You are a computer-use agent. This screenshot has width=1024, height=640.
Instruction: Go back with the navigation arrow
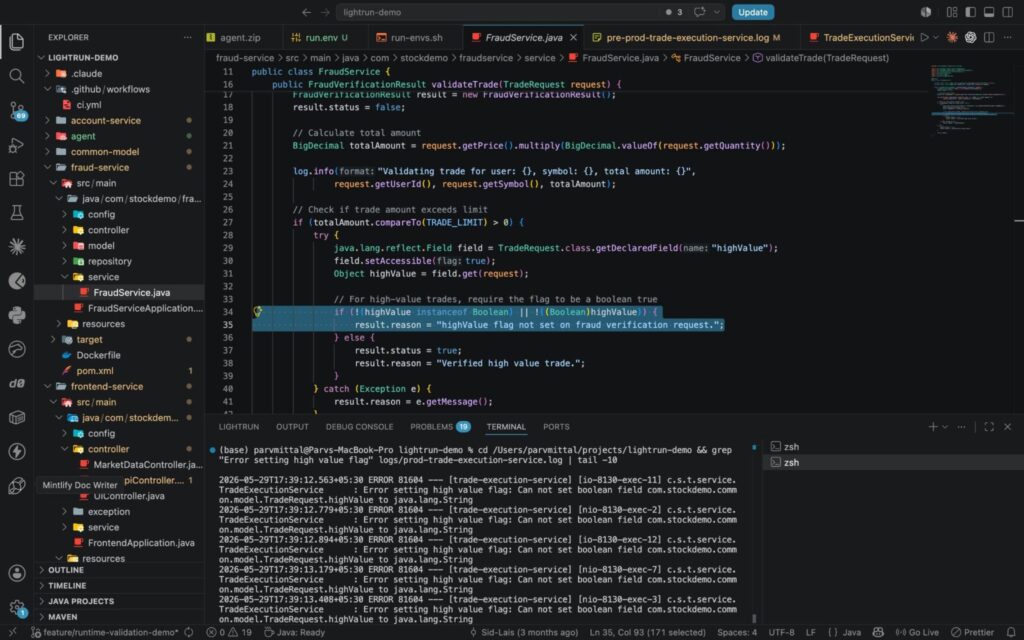pos(306,12)
